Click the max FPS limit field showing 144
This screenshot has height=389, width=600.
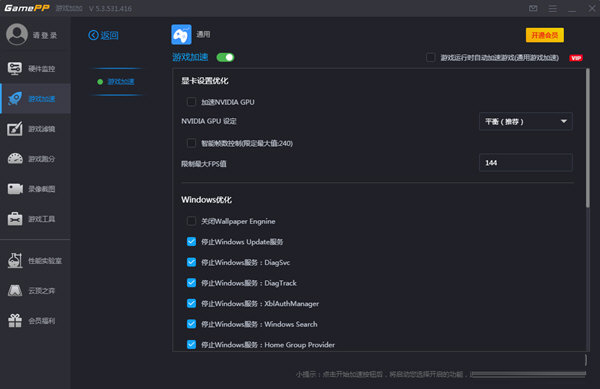point(525,163)
